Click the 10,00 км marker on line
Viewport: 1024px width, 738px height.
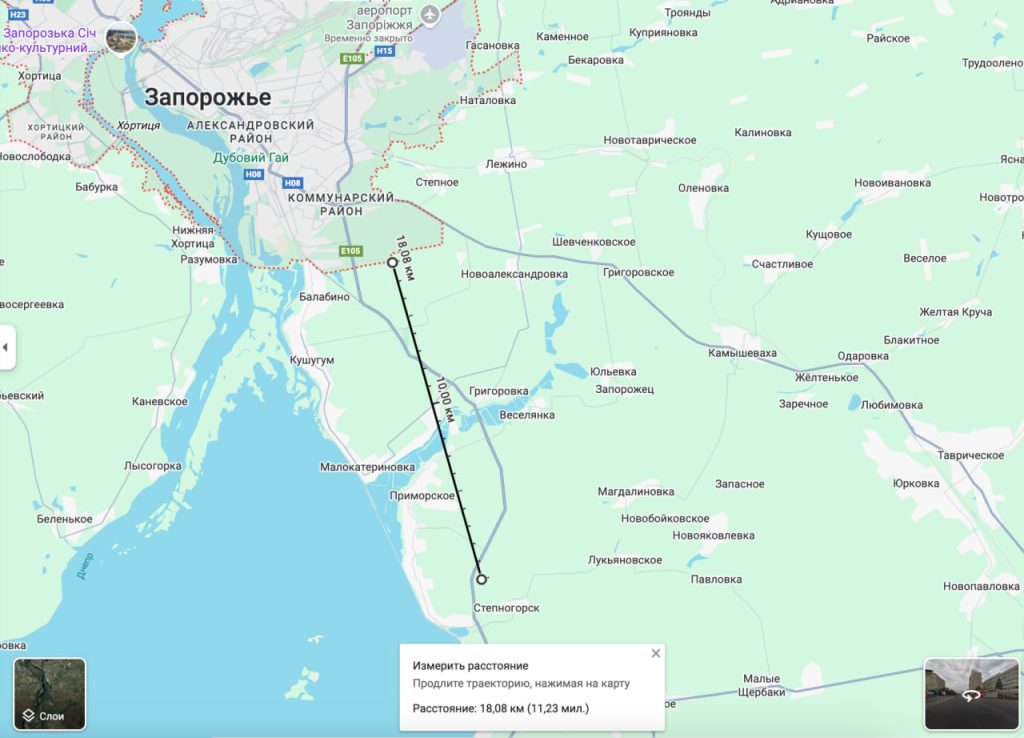pos(445,400)
